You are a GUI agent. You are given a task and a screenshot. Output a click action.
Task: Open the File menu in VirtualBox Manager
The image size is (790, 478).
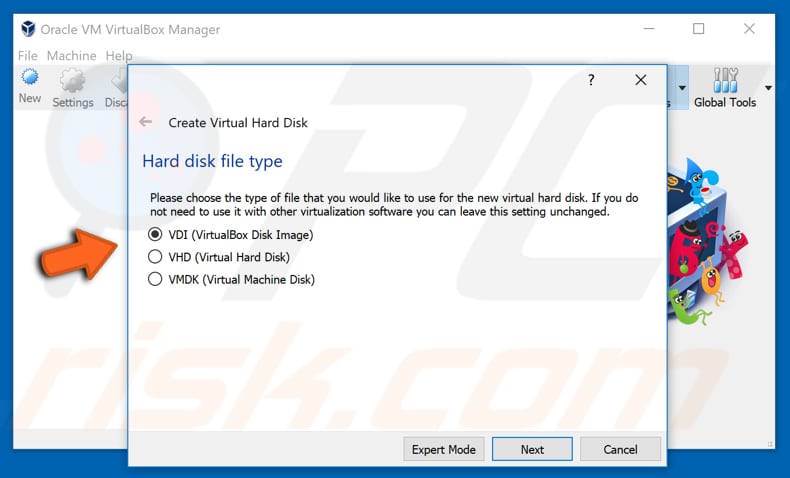coord(28,55)
